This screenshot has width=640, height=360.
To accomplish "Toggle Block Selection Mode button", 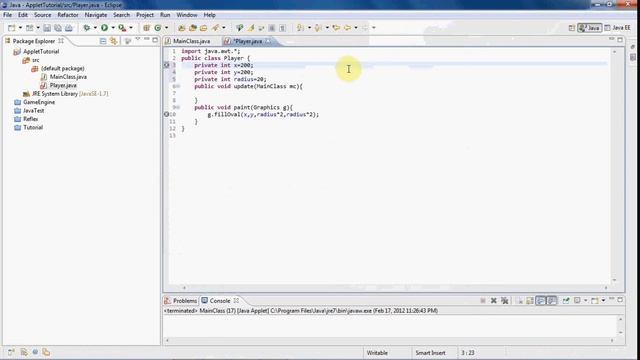I will point(271,28).
